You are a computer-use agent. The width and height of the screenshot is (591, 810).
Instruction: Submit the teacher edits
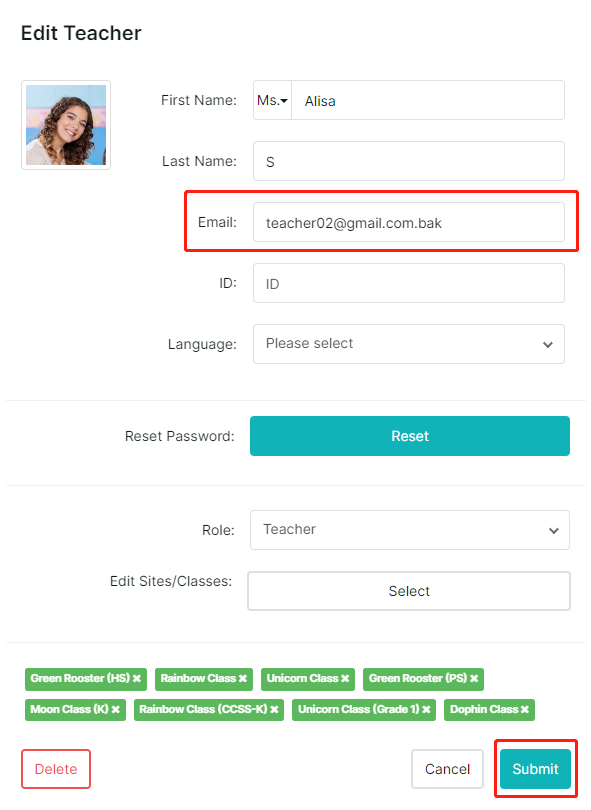535,769
